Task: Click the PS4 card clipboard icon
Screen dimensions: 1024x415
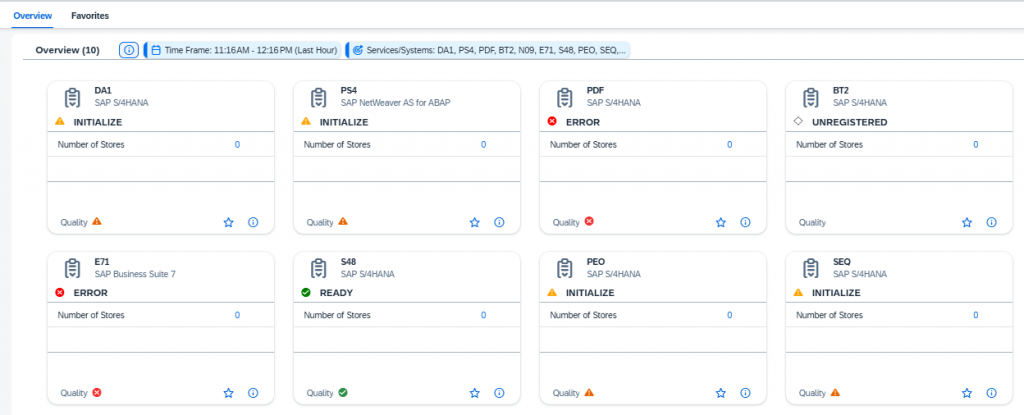Action: point(319,97)
